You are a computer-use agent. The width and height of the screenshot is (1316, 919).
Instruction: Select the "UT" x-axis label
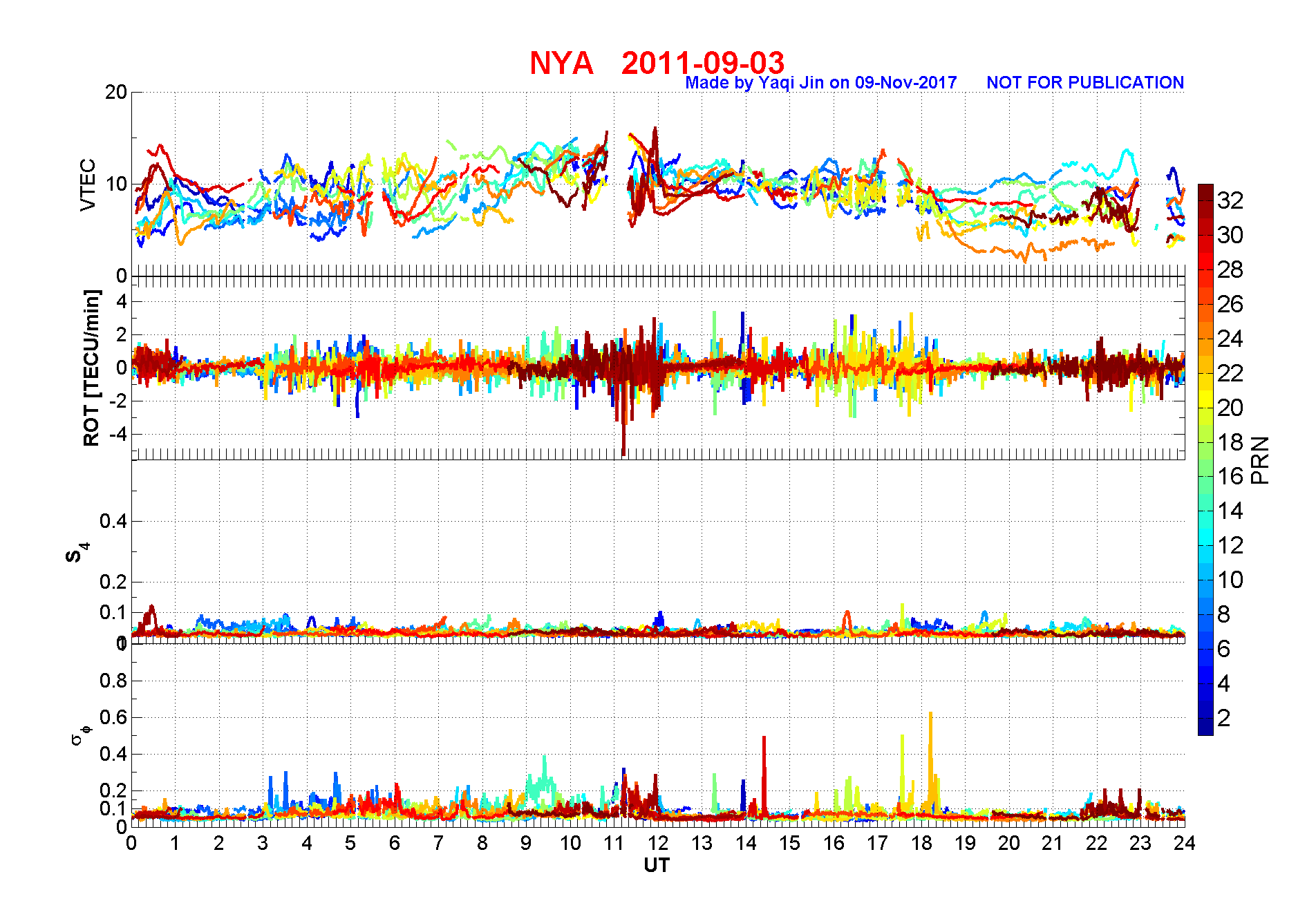tap(657, 865)
